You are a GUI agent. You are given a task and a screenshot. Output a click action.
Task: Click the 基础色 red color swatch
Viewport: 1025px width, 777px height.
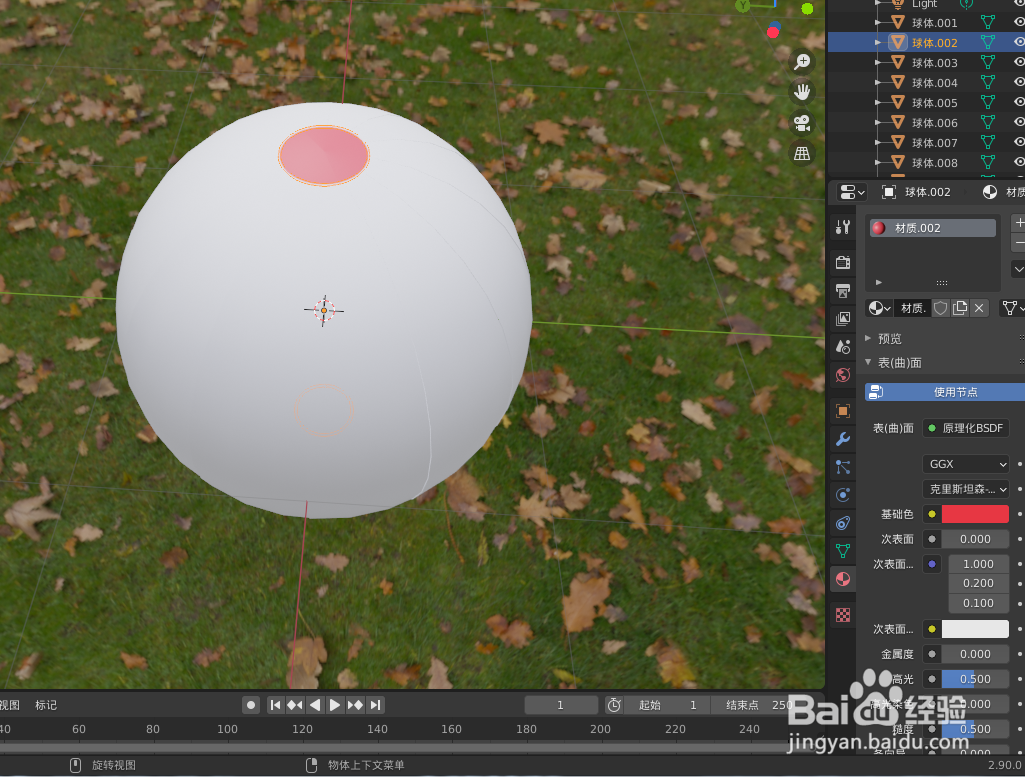tap(977, 513)
